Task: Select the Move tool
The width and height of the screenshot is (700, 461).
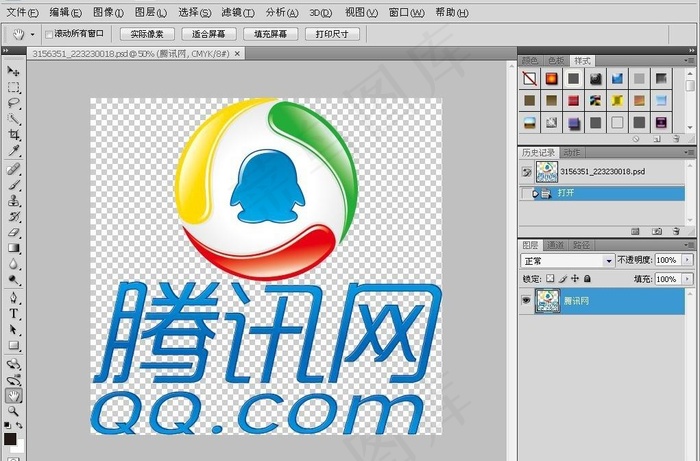Action: (13, 71)
